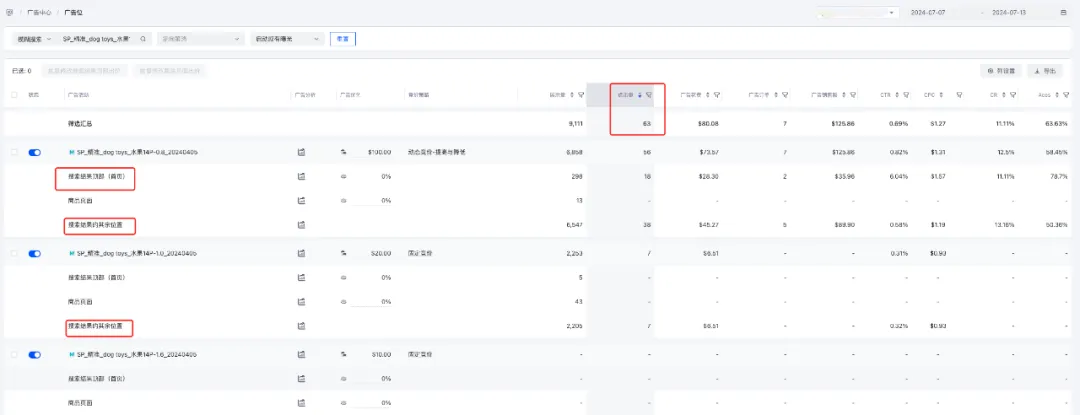Screen dimensions: 1080x415
Task: Click the $100.00 budget input field
Action: tap(373, 152)
